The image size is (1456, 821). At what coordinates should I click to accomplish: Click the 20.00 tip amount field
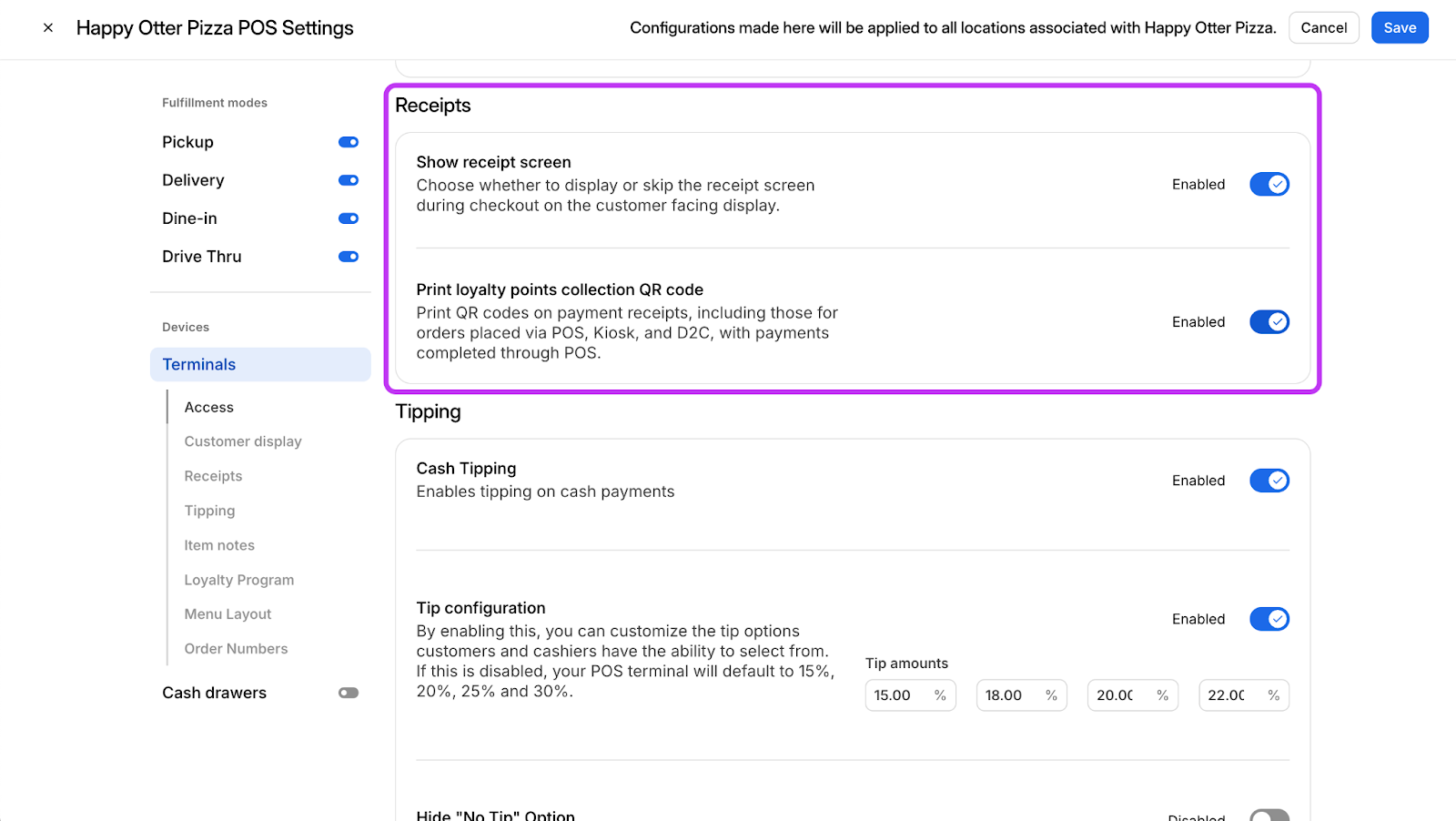1133,695
